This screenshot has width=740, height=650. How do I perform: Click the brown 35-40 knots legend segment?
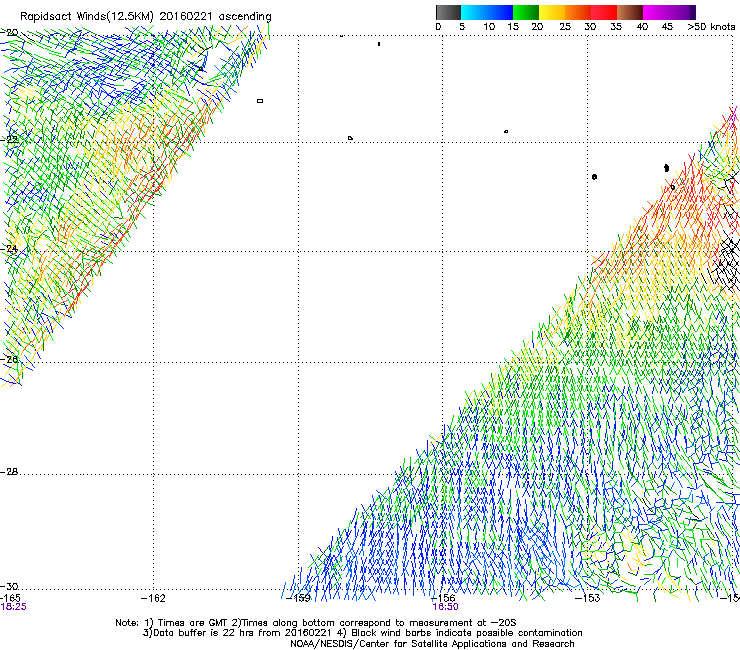pos(630,12)
